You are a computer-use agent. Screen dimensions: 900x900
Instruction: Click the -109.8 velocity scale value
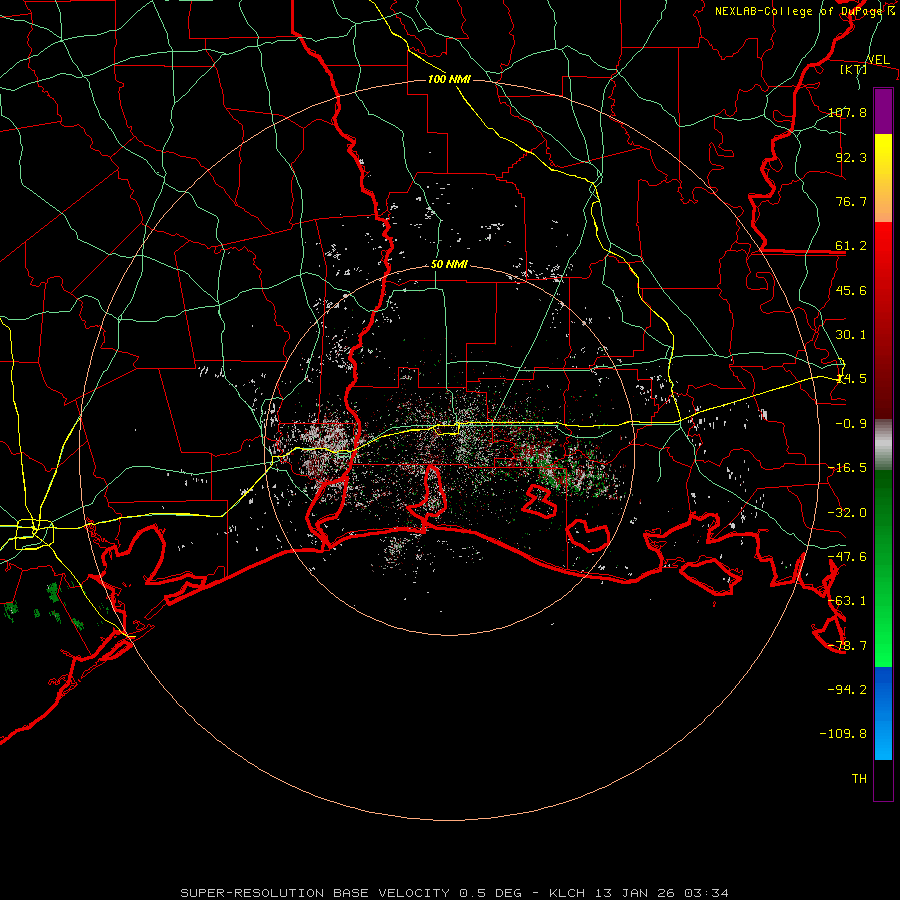(x=843, y=734)
